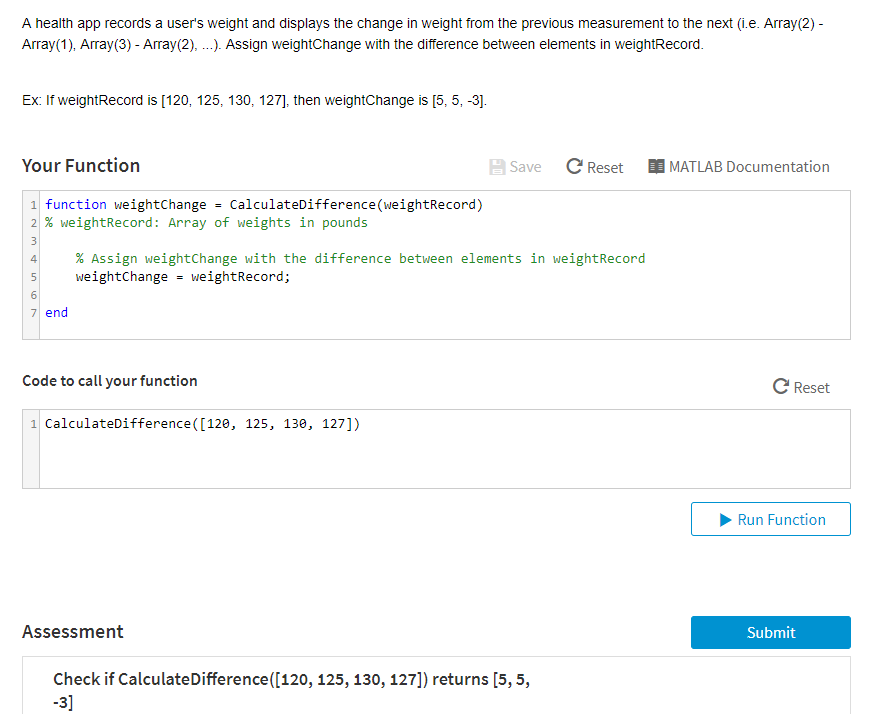Click the Save disk icon
The width and height of the screenshot is (869, 721).
(497, 166)
